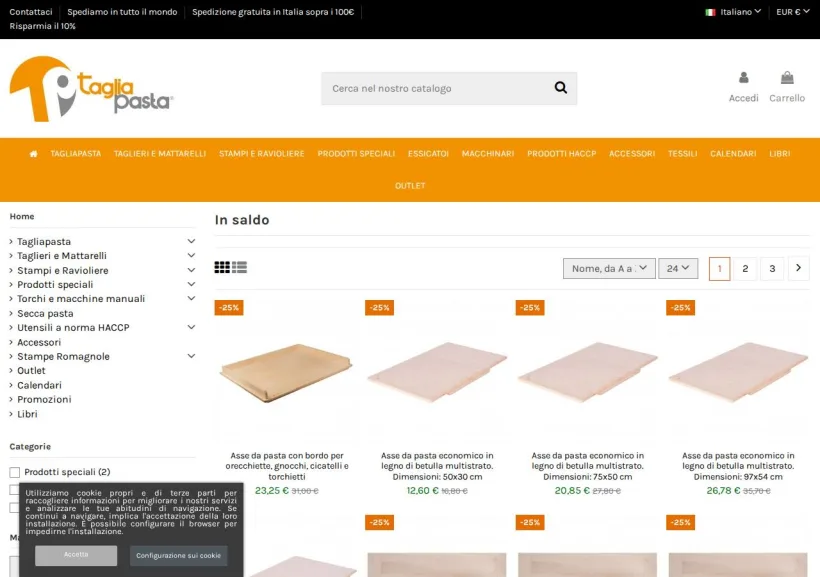Screen dimensions: 820x577
Task: Open CALENDARI menu item
Action: [x=733, y=154]
